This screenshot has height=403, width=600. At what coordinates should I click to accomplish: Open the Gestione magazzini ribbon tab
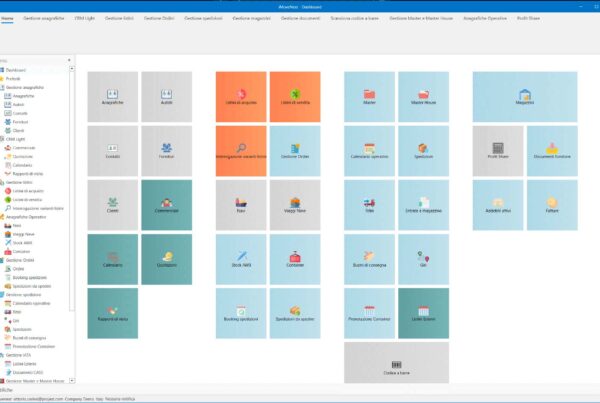tap(251, 18)
